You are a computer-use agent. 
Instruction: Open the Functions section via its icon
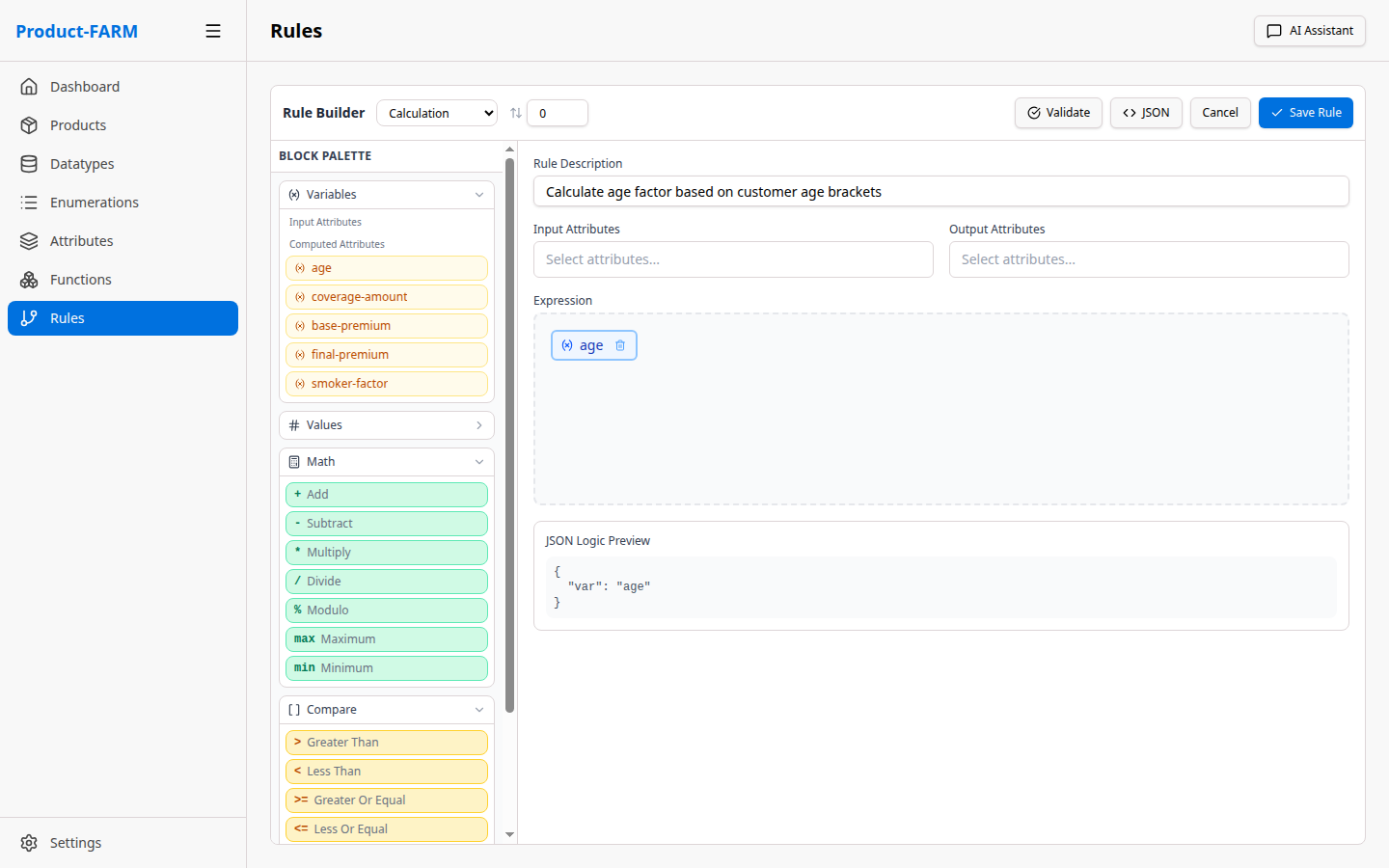(30, 279)
